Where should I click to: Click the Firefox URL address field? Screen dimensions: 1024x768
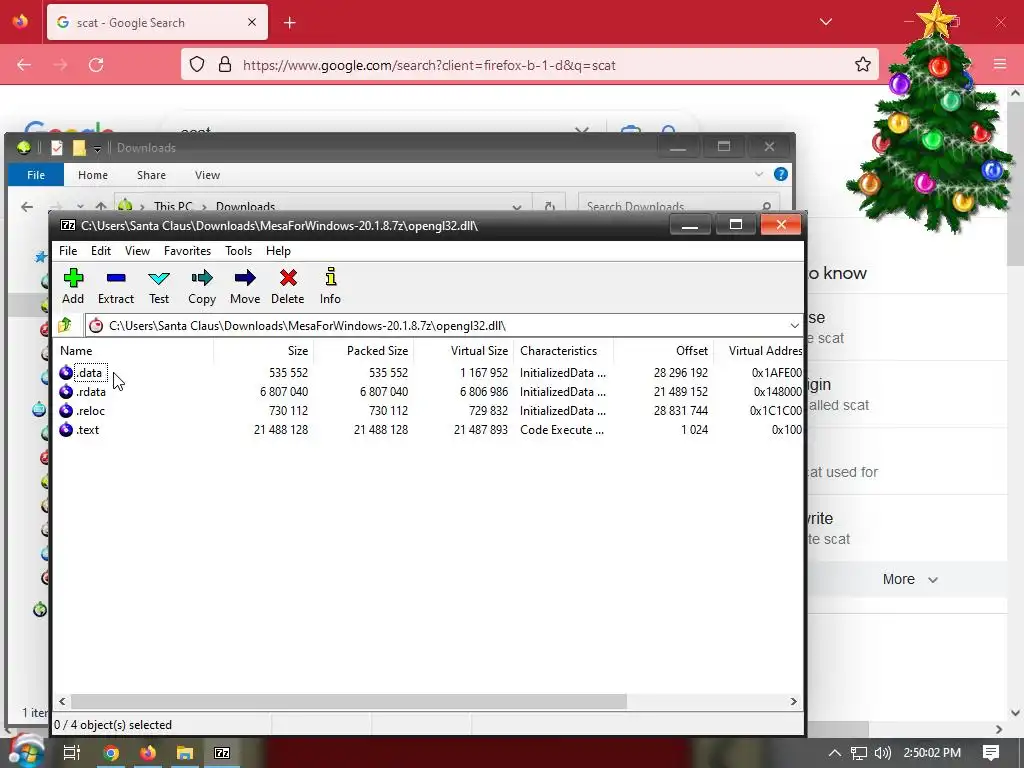click(x=529, y=64)
